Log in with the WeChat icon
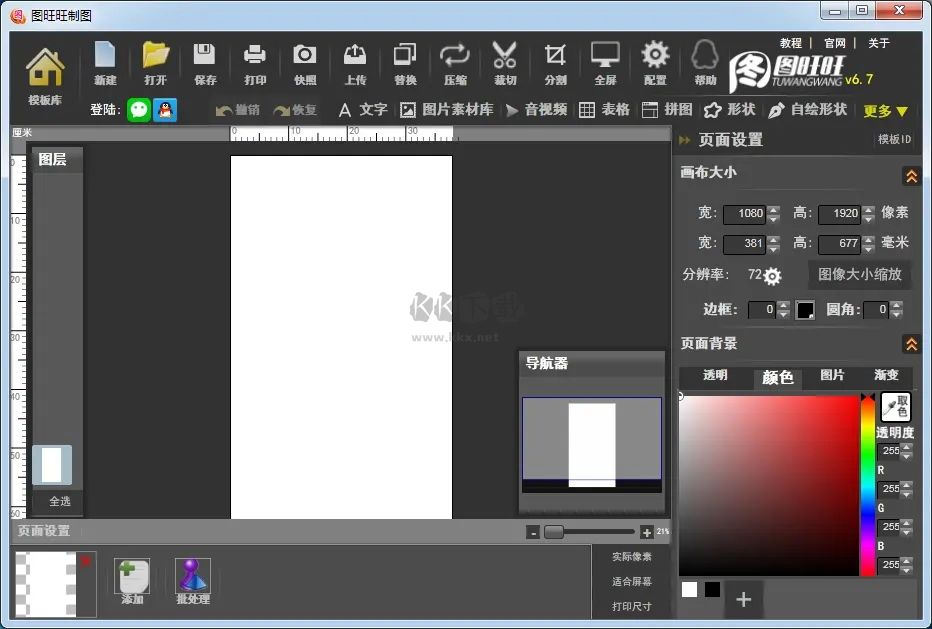932x629 pixels. click(139, 110)
